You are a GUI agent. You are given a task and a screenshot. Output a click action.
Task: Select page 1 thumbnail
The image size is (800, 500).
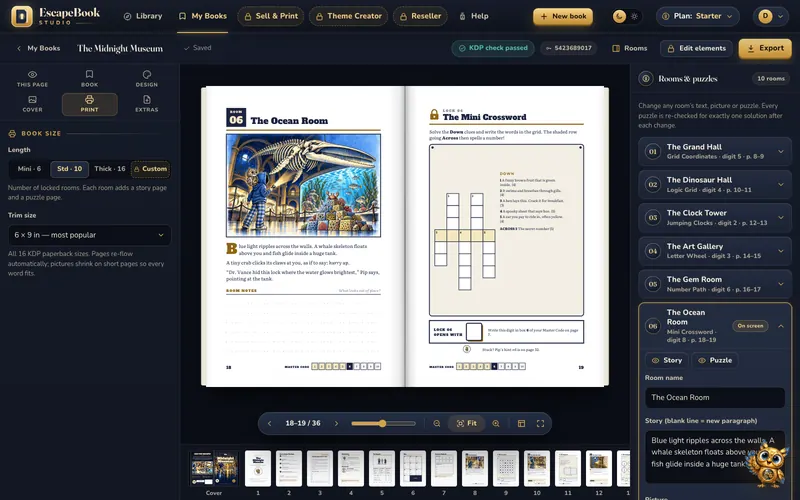click(x=258, y=468)
